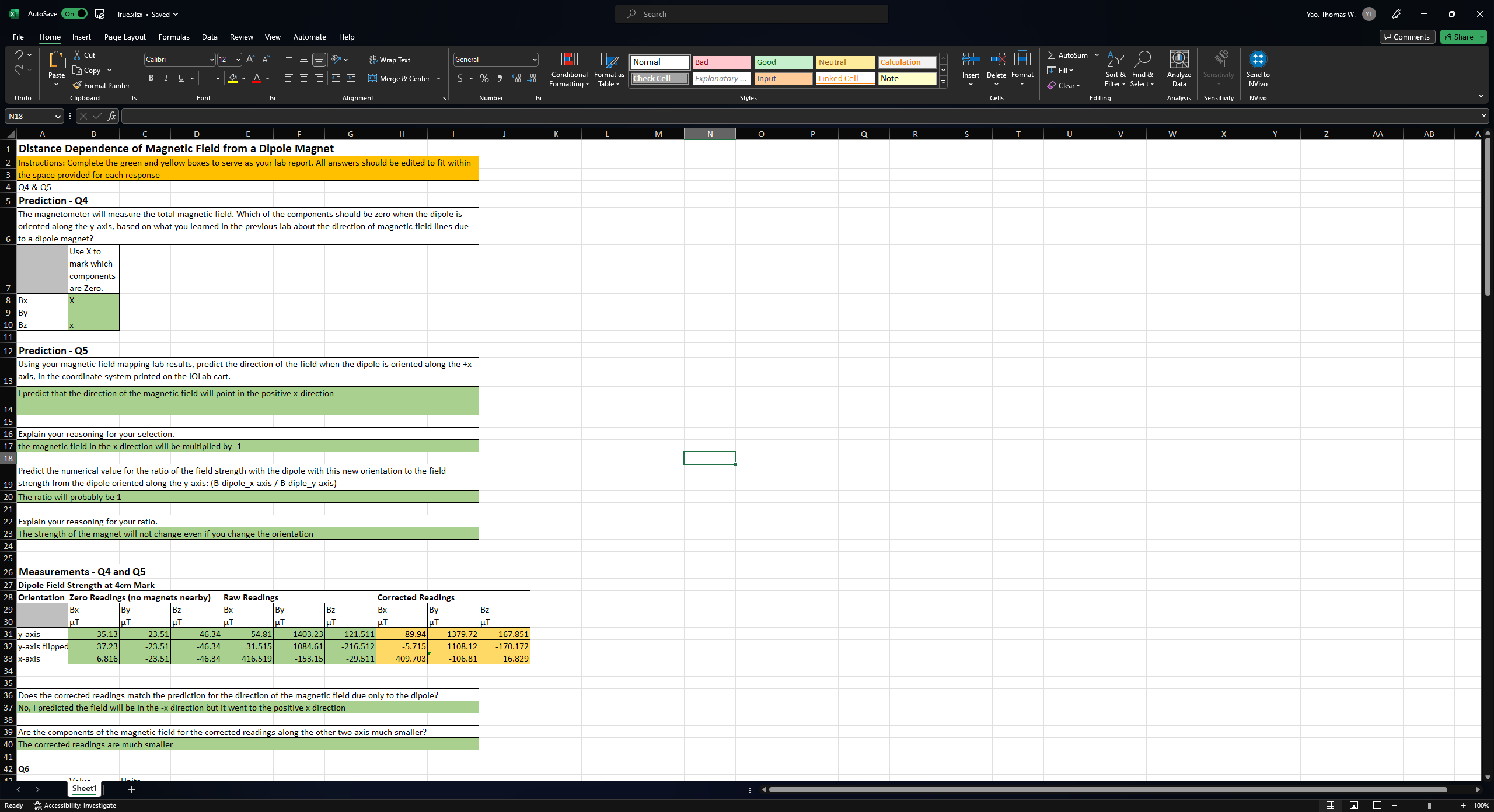Toggle Bold formatting

(151, 78)
